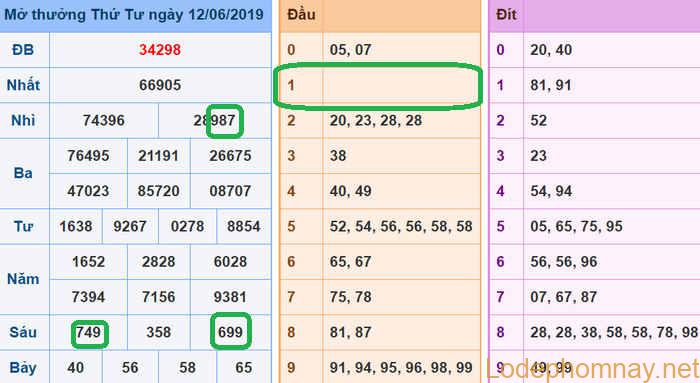The width and height of the screenshot is (700, 383).
Task: Click Đầu row values 65, 67
Action: tap(350, 261)
